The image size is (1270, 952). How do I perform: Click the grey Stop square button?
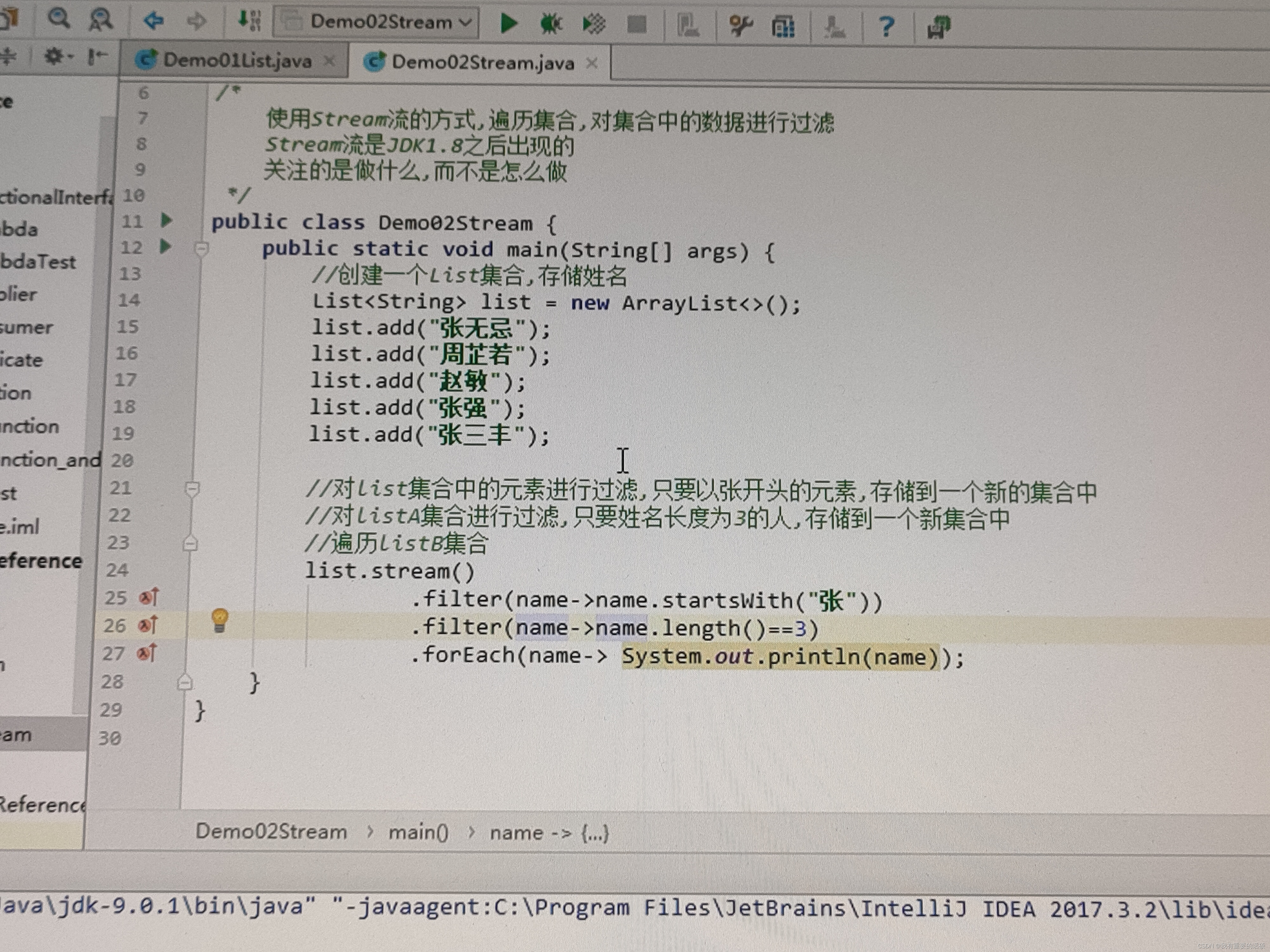[x=637, y=25]
